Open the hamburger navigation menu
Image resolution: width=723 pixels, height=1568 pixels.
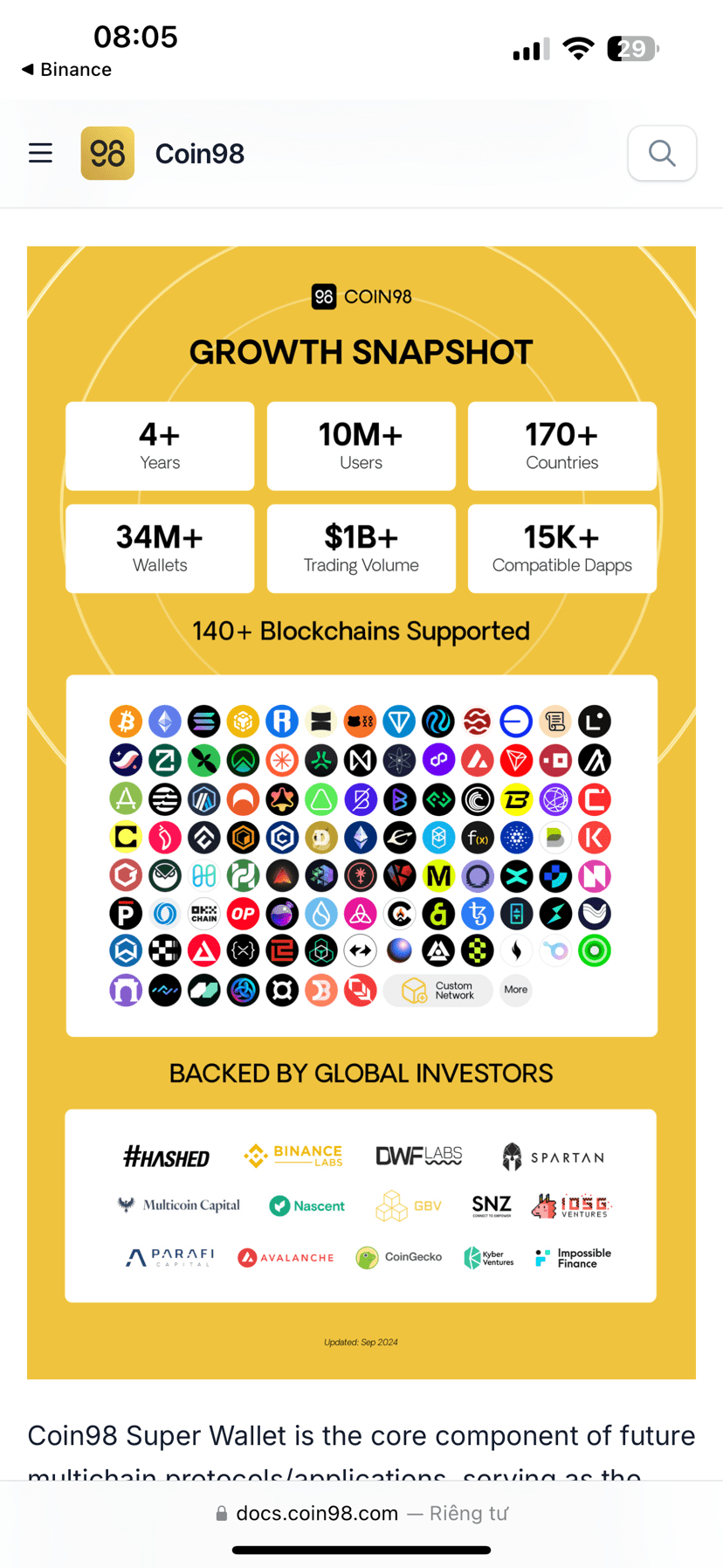(40, 153)
